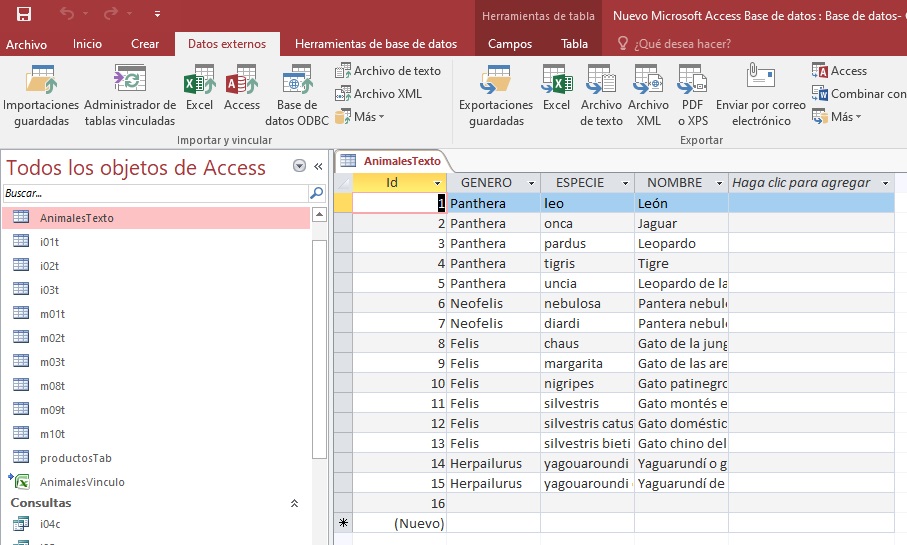Import Archivo de texto
The image size is (907, 545).
tap(388, 71)
